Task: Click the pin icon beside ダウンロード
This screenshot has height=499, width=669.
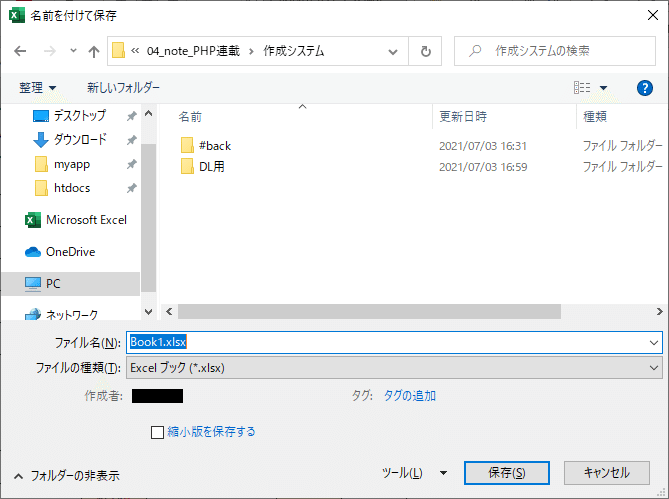Action: (131, 140)
